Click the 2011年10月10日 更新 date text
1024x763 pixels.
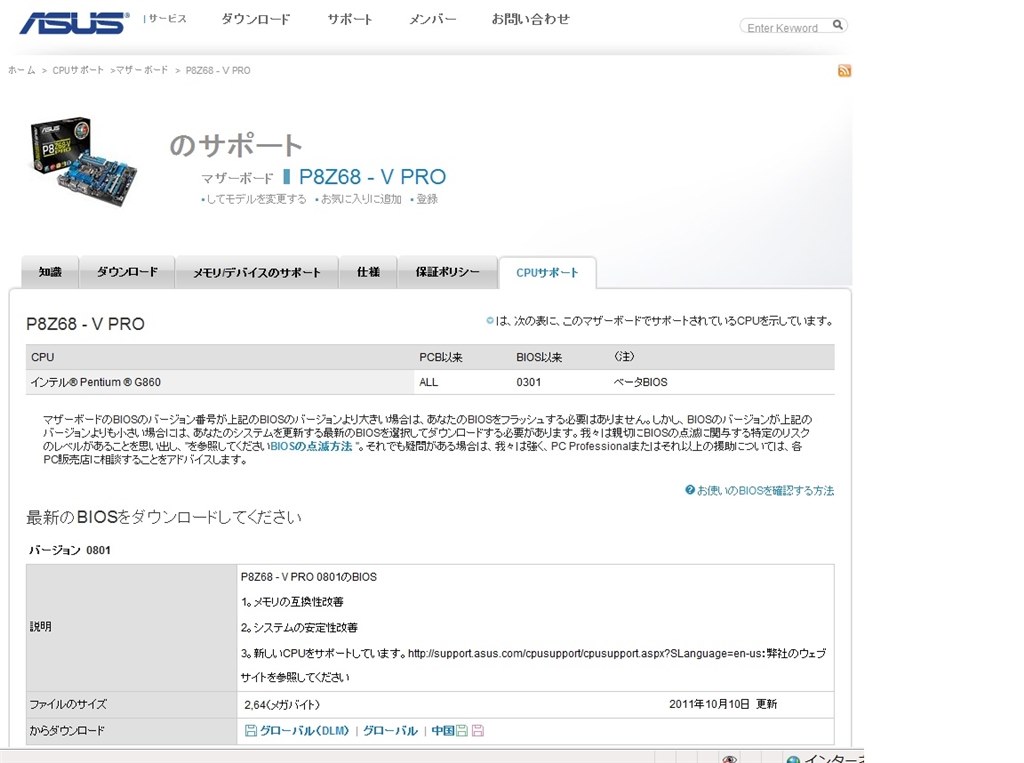723,704
